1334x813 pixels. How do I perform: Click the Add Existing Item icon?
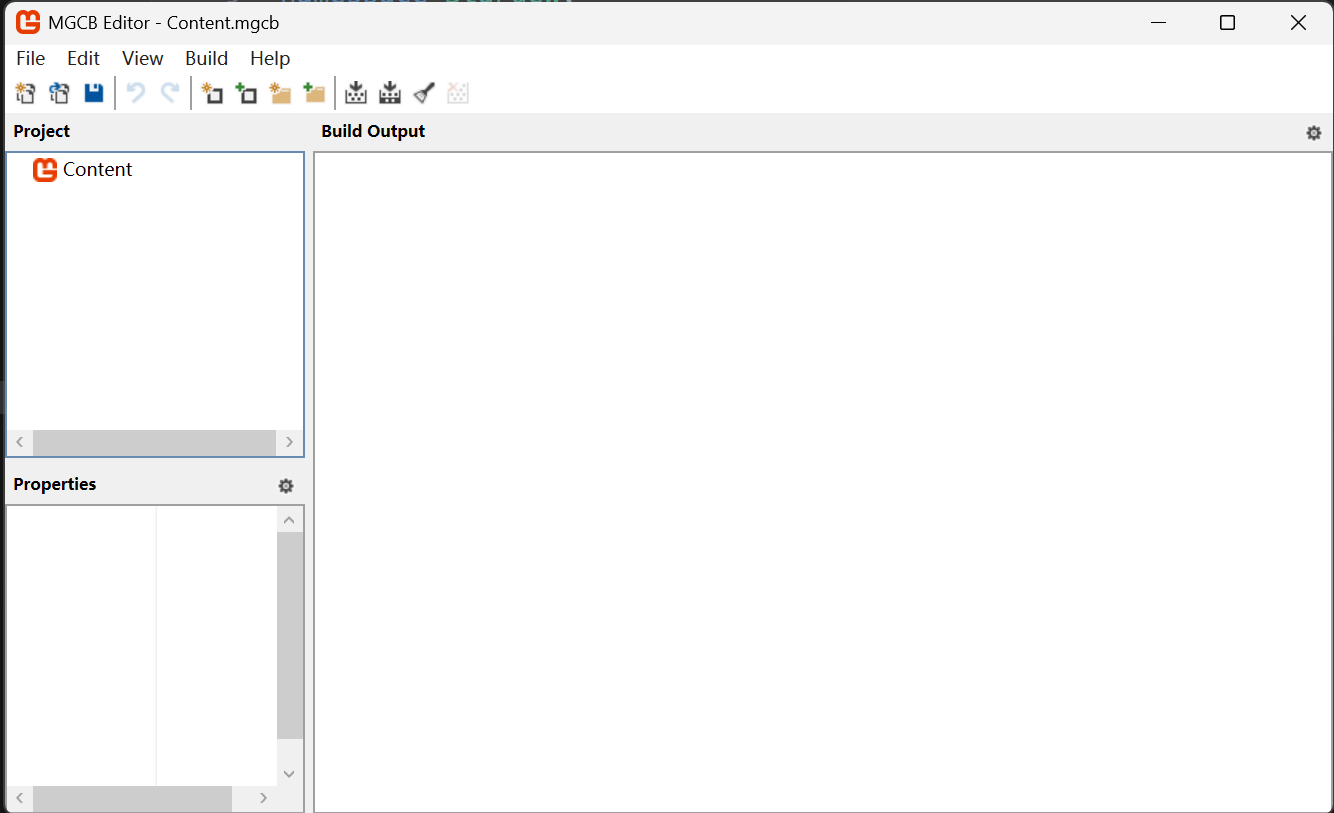[246, 93]
